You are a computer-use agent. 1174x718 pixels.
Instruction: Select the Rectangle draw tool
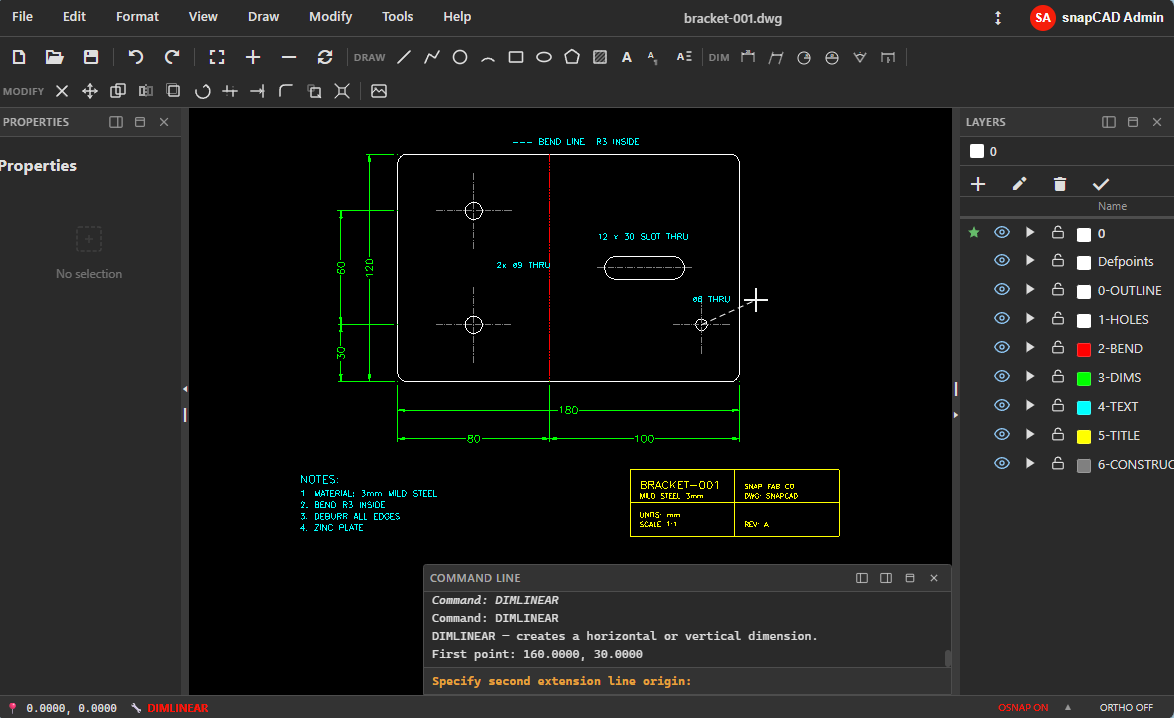[516, 57]
